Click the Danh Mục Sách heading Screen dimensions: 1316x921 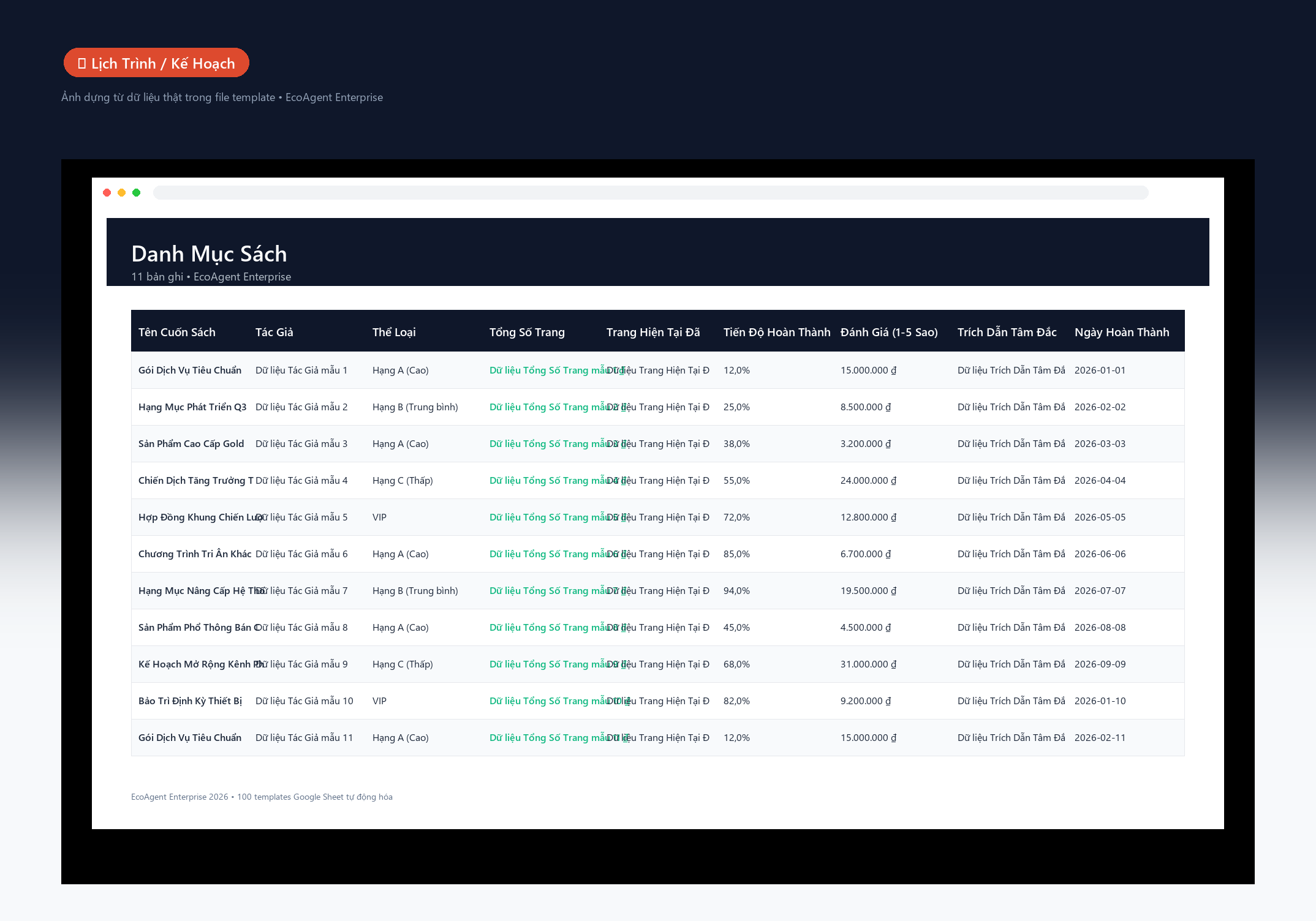point(209,254)
